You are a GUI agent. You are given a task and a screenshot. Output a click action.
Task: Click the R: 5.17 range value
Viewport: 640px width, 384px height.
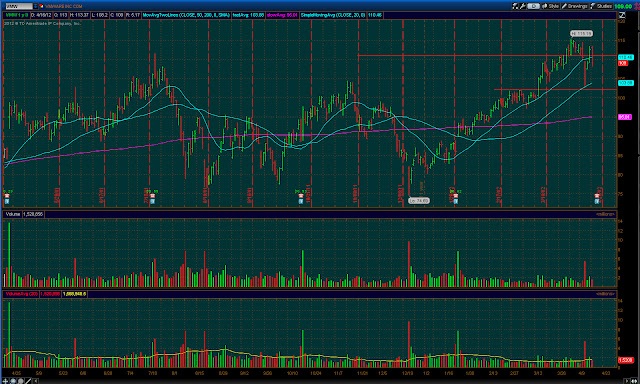click(x=133, y=15)
